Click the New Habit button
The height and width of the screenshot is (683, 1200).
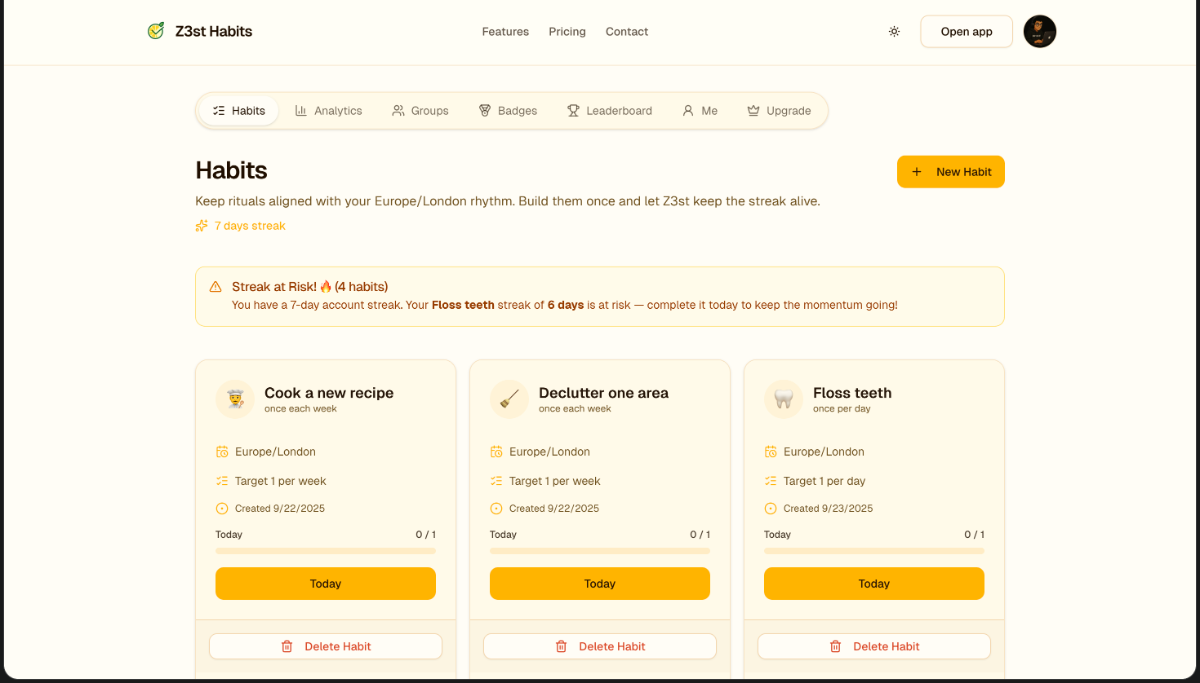(x=950, y=172)
